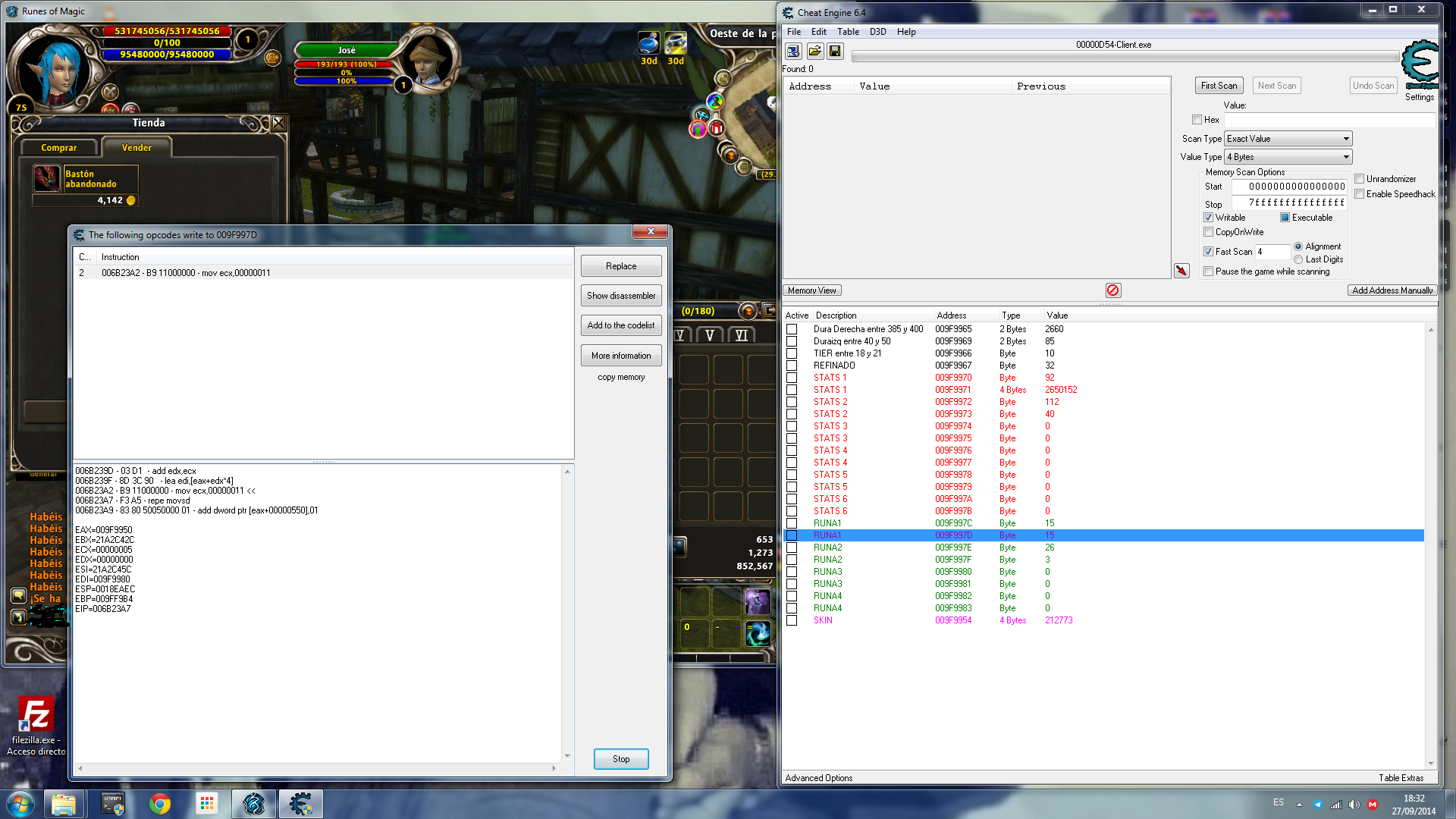
Task: Click the scan Value input field
Action: 1329,120
